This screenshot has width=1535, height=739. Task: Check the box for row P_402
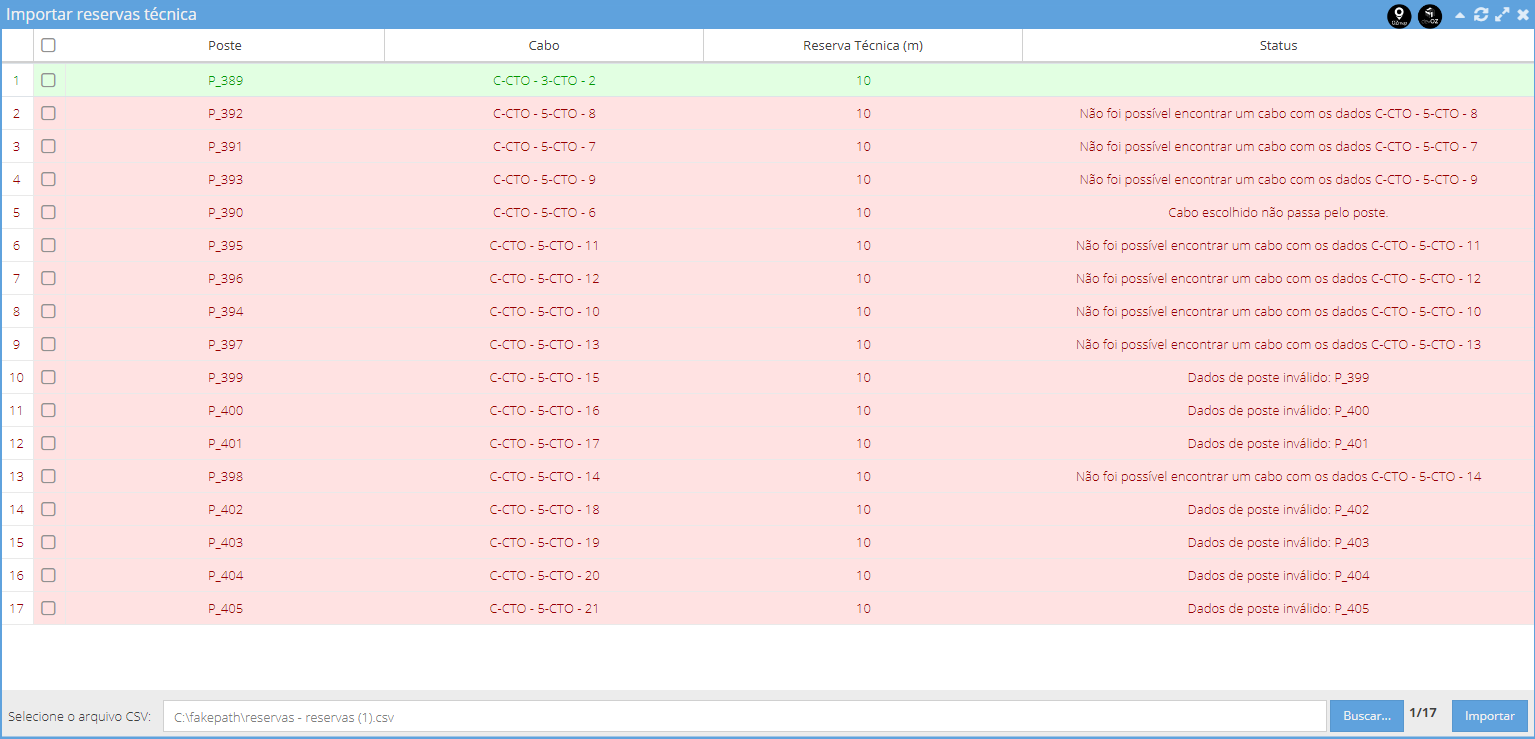pyautogui.click(x=48, y=509)
